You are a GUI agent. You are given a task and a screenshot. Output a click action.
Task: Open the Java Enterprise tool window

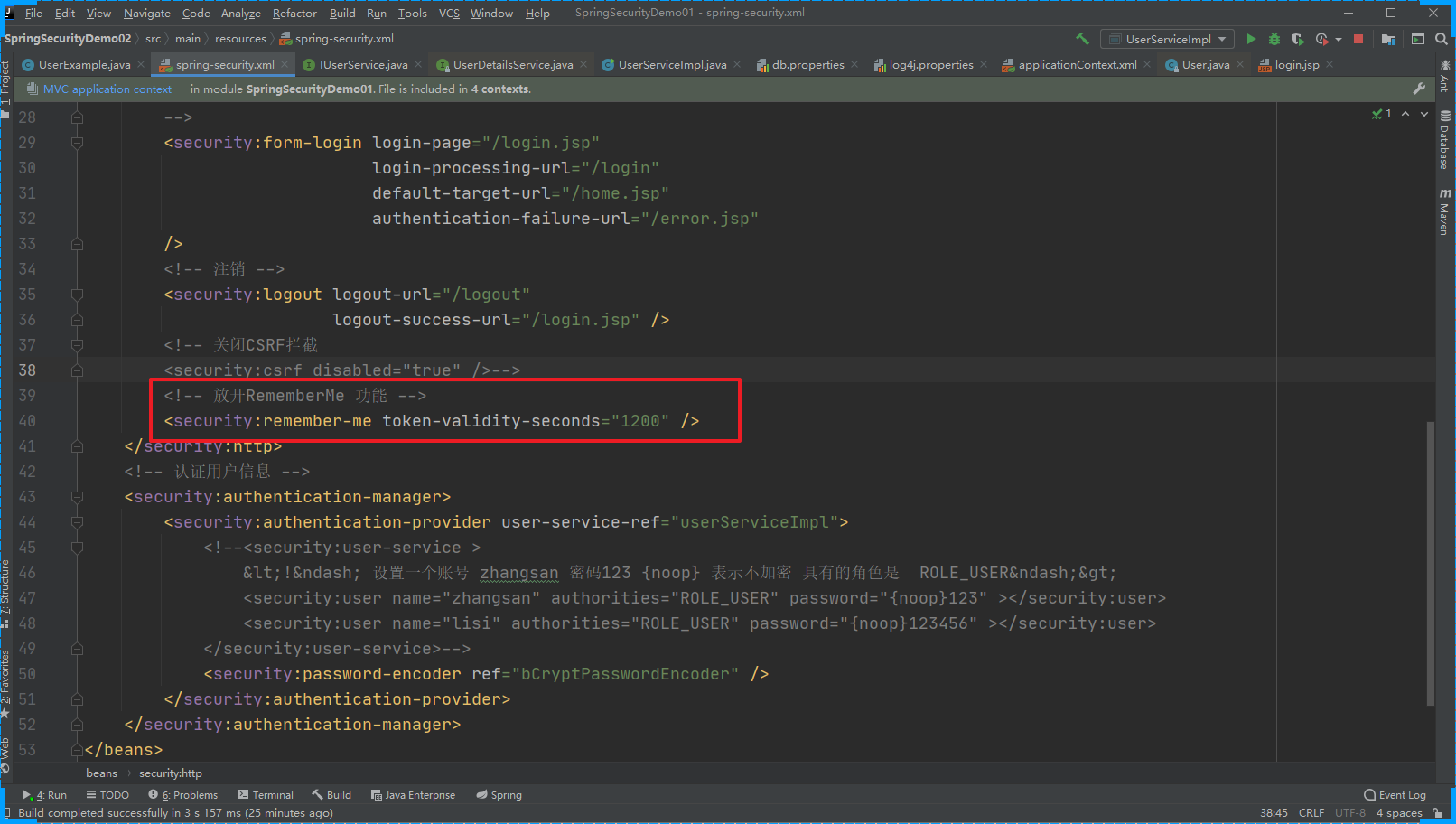(413, 795)
